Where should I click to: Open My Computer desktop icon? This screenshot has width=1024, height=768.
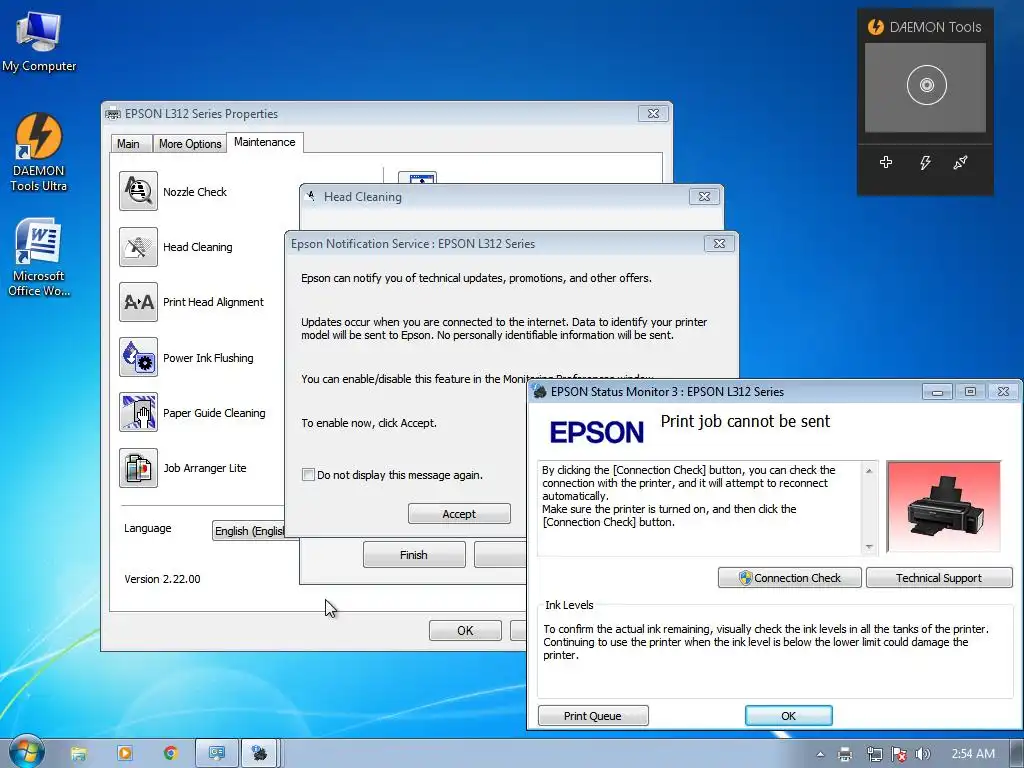(39, 40)
